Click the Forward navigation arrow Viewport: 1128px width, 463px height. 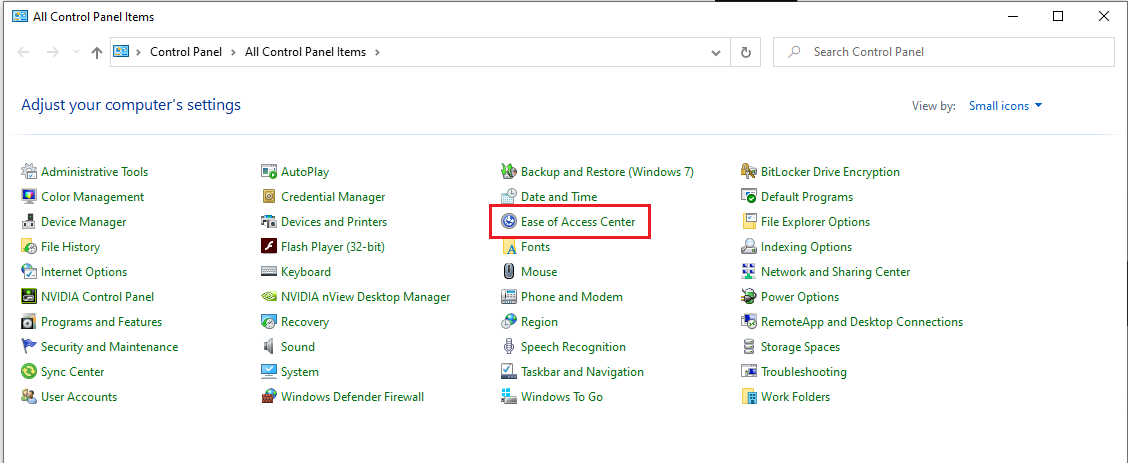pyautogui.click(x=52, y=52)
